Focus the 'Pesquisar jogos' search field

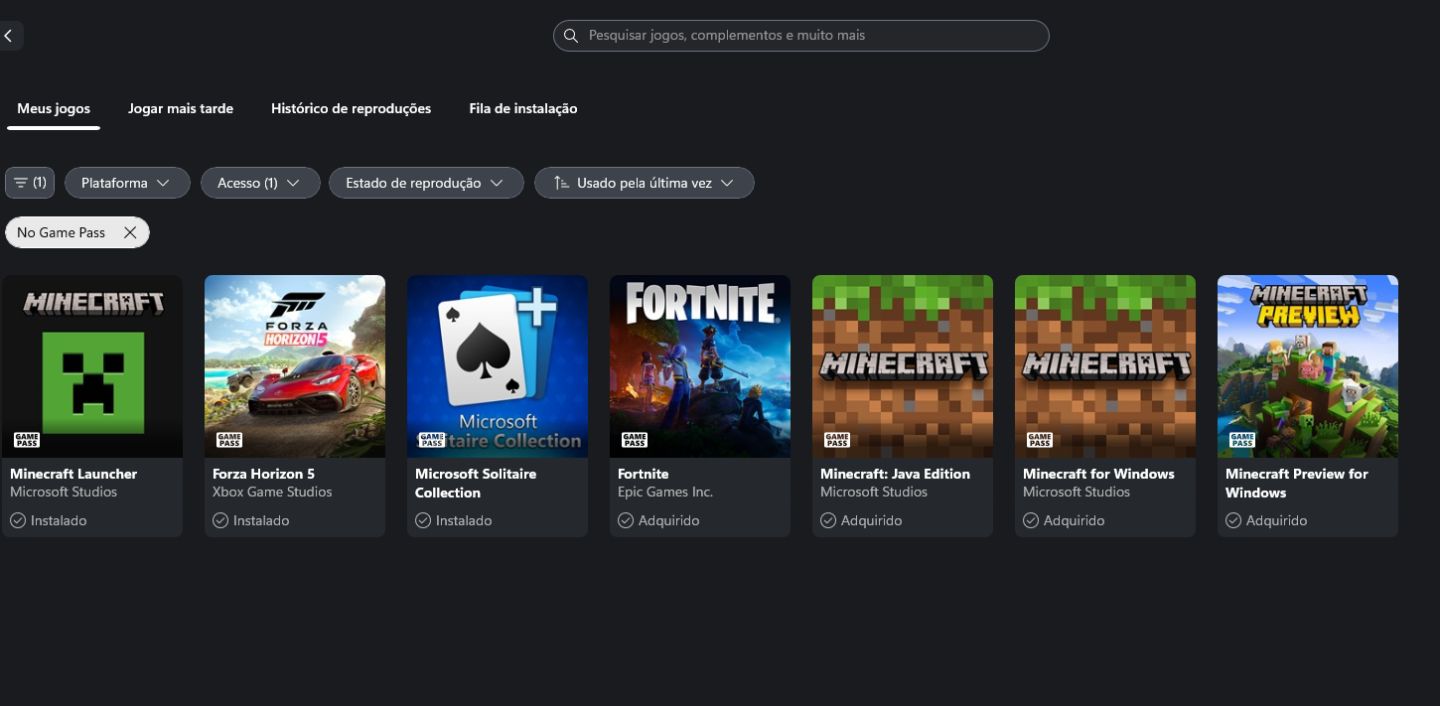(801, 36)
